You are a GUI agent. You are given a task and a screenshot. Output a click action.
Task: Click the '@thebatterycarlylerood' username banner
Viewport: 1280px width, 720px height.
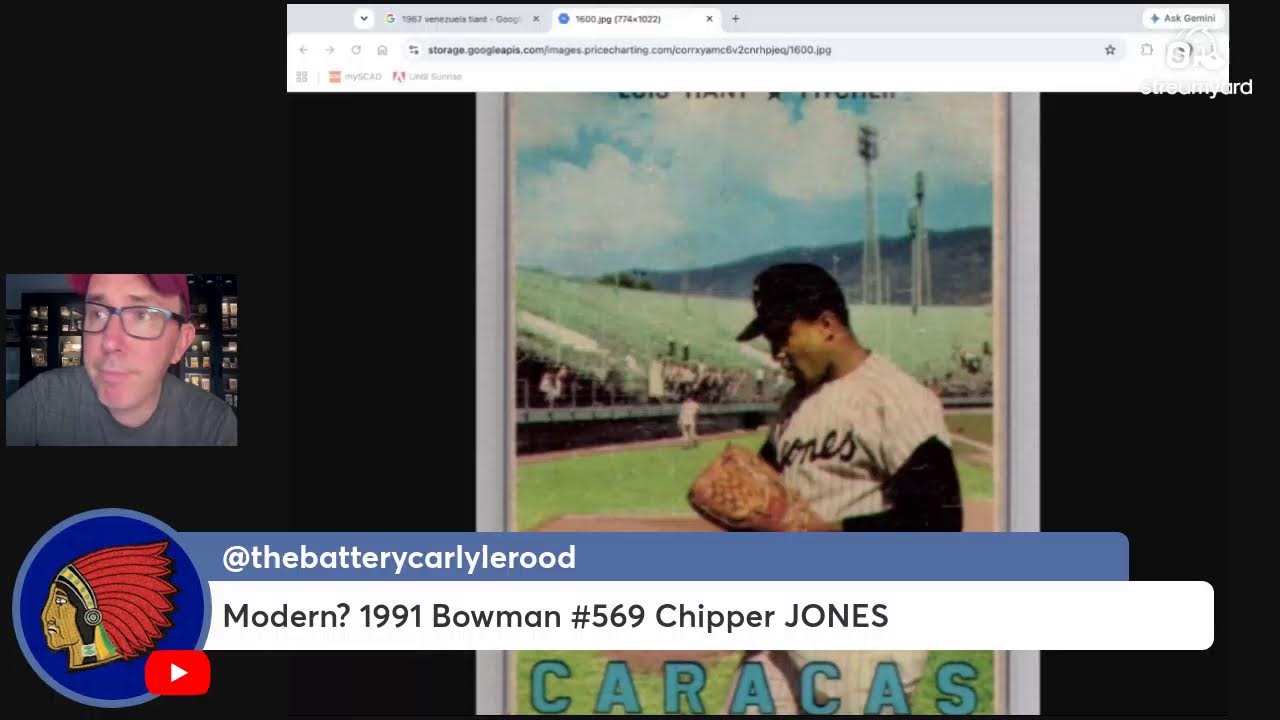[399, 557]
